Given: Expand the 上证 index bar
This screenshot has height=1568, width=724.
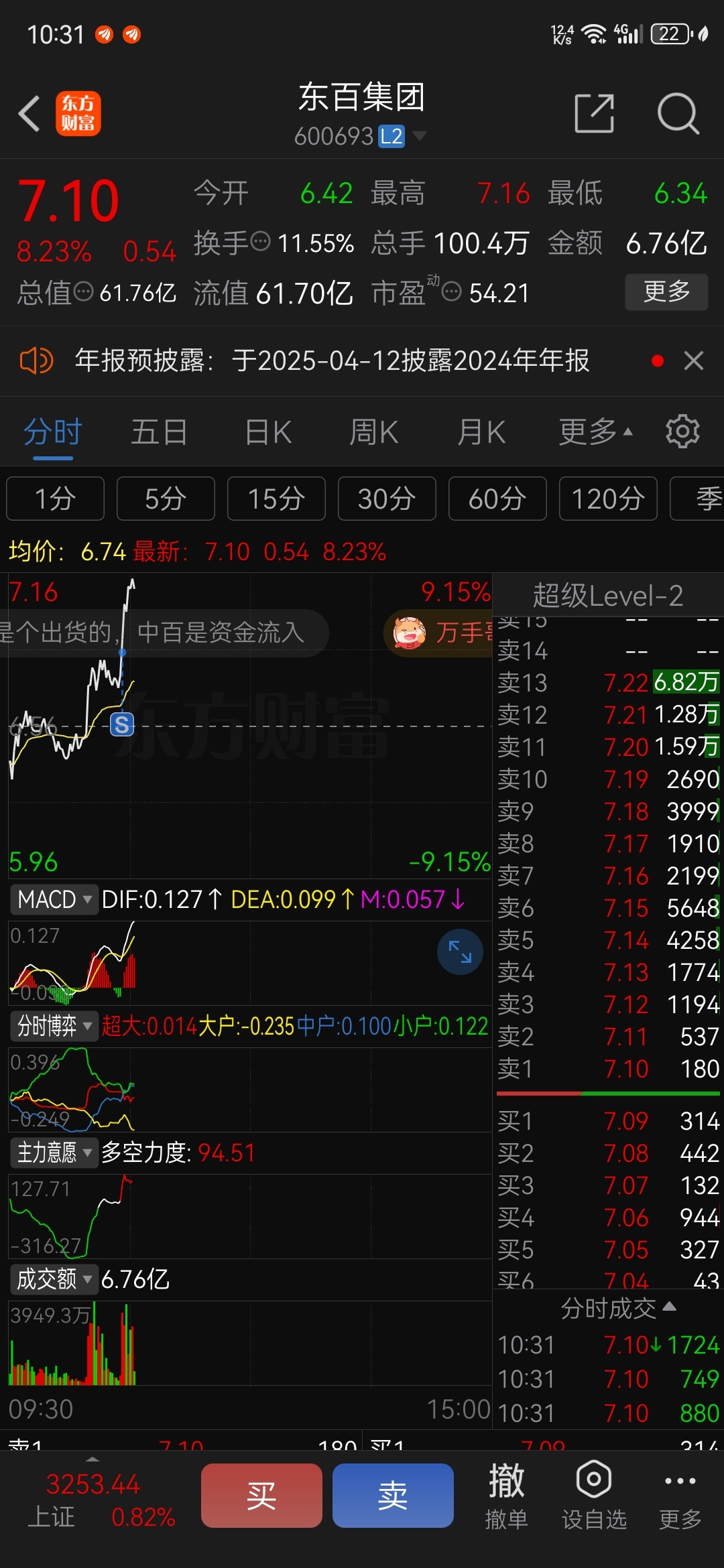Looking at the screenshot, I should (x=93, y=1459).
